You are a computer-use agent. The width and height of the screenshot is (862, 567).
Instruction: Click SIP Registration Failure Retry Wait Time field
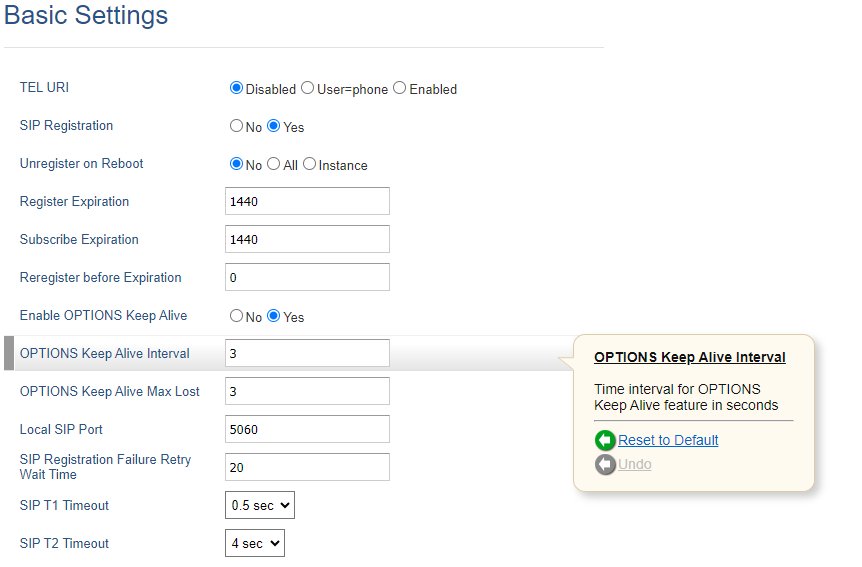307,467
